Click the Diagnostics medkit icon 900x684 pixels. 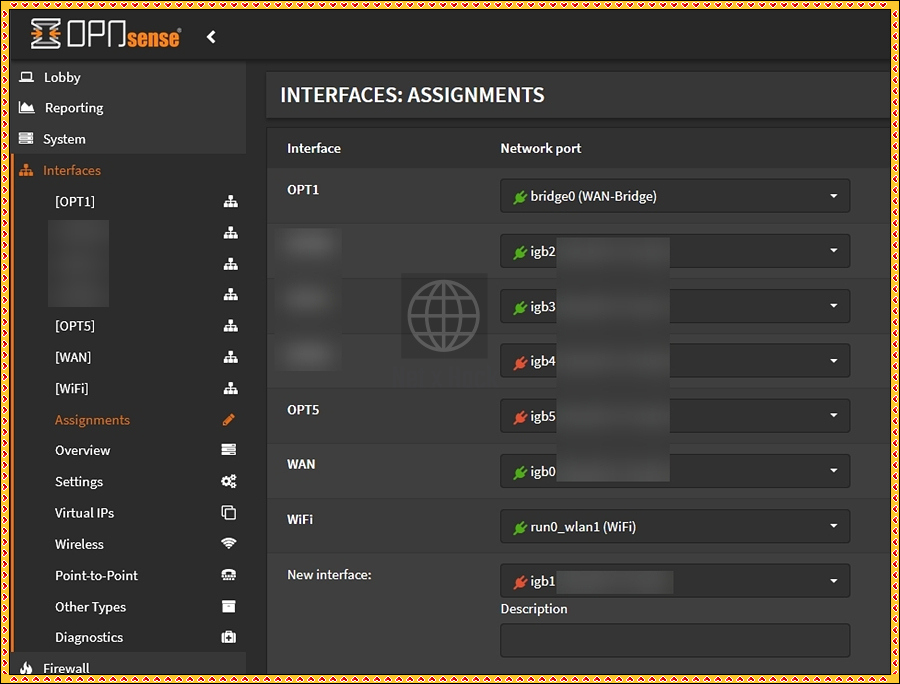pos(229,637)
